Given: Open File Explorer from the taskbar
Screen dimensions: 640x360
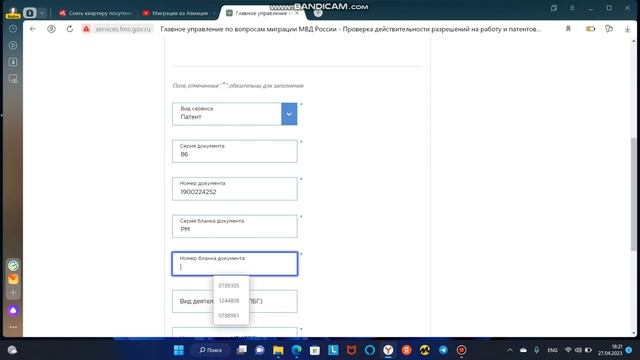Looking at the screenshot, I should (278, 350).
